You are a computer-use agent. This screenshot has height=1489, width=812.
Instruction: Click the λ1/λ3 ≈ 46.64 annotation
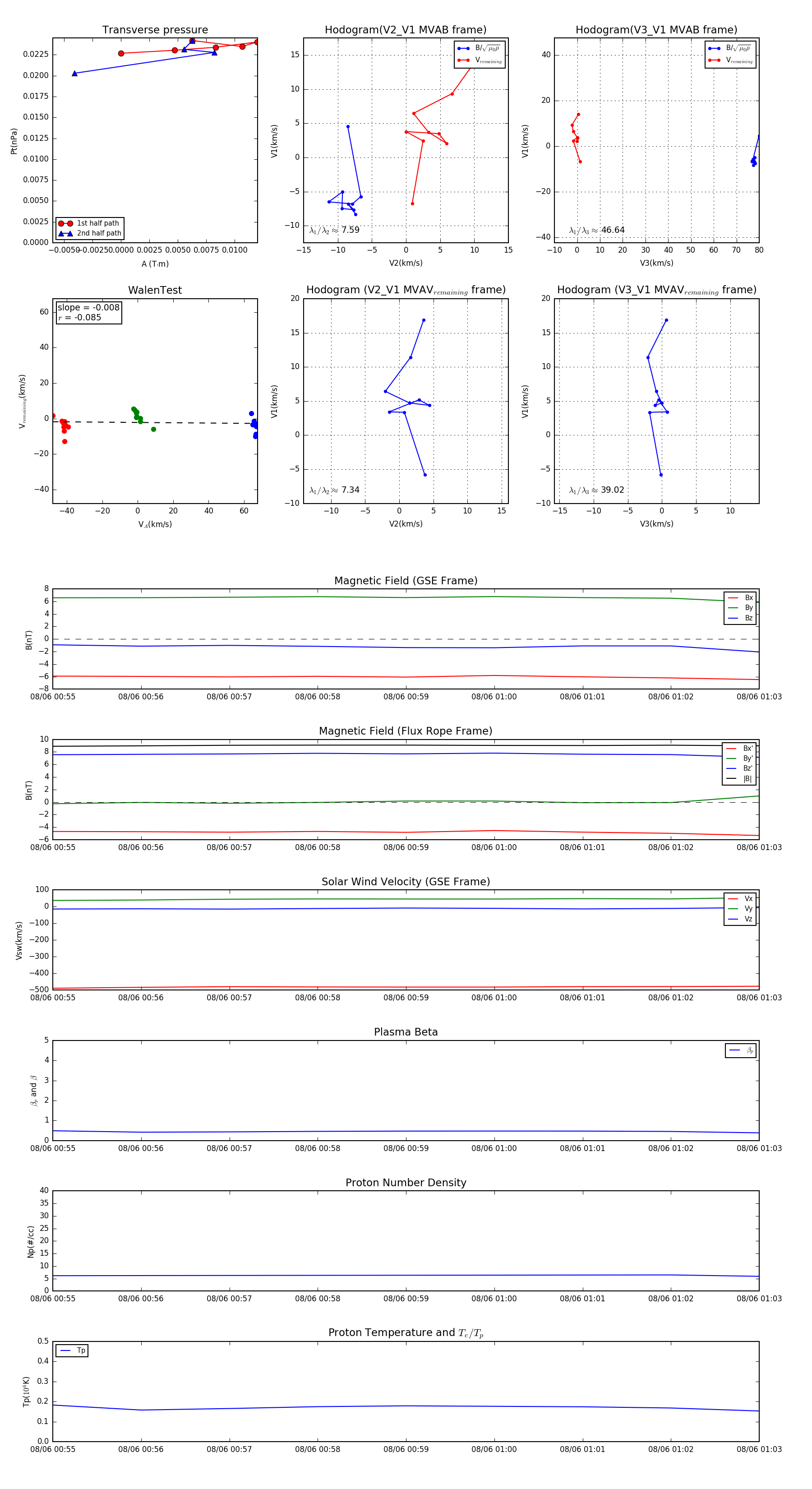point(596,230)
